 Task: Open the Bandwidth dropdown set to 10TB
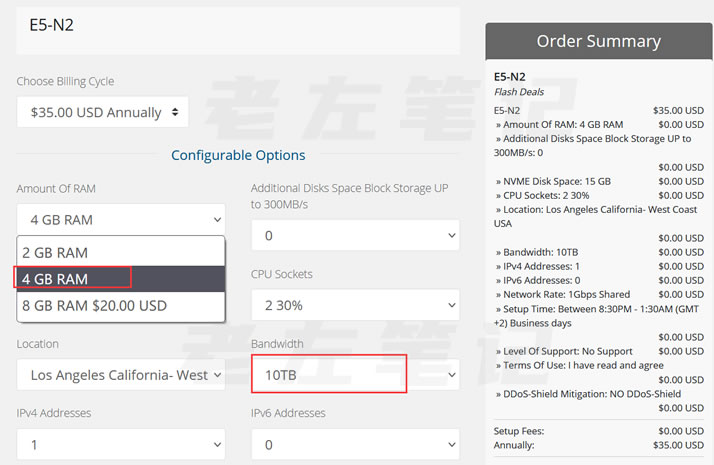coord(355,375)
